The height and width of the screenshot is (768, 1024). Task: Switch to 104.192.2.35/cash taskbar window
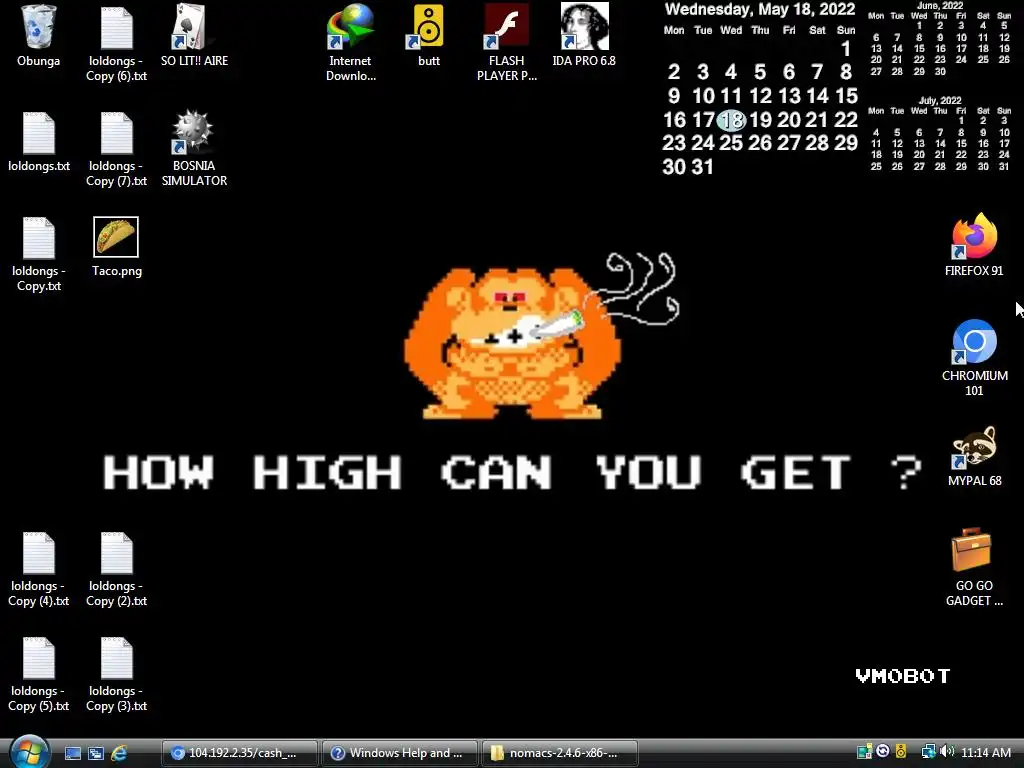tap(240, 753)
